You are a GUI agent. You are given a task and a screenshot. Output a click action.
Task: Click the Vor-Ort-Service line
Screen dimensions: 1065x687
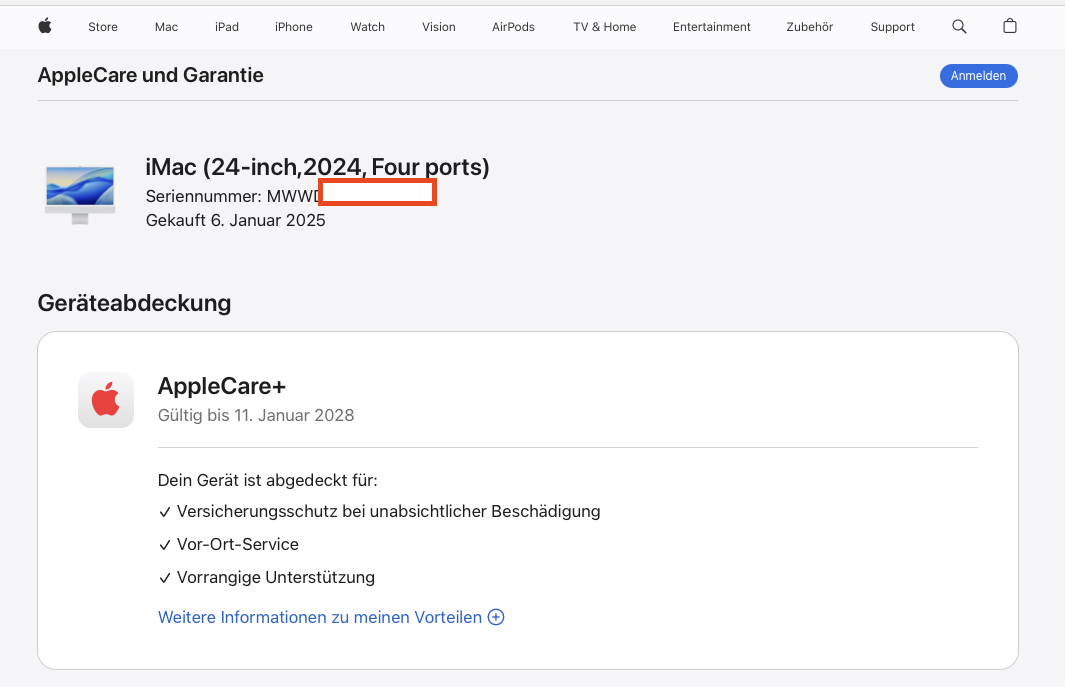(x=228, y=544)
